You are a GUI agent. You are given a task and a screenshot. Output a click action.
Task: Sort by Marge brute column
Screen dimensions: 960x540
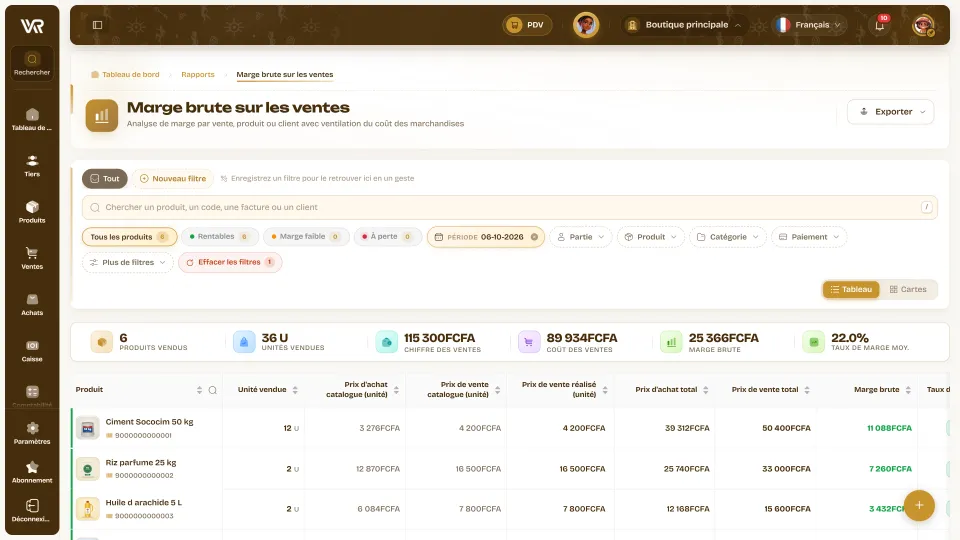pyautogui.click(x=908, y=390)
